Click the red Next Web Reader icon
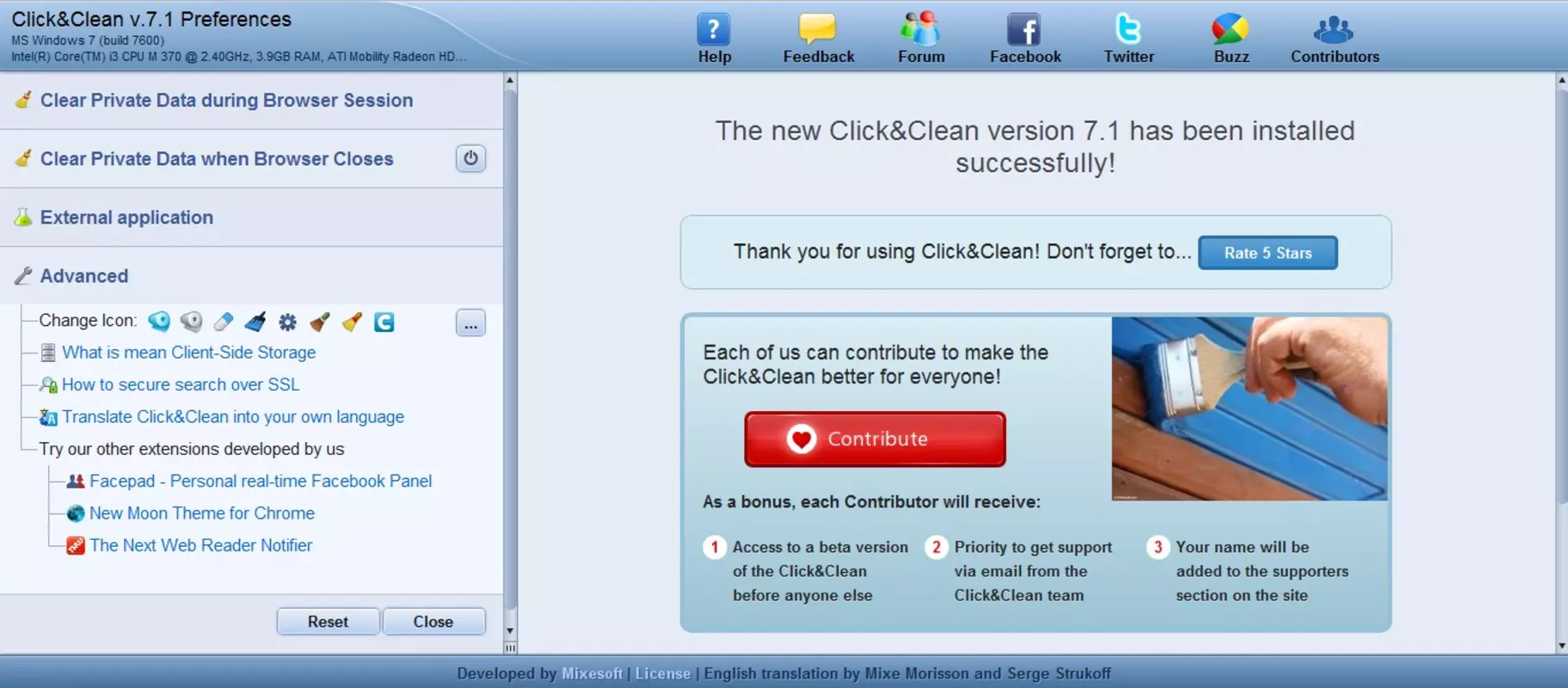 pos(76,545)
